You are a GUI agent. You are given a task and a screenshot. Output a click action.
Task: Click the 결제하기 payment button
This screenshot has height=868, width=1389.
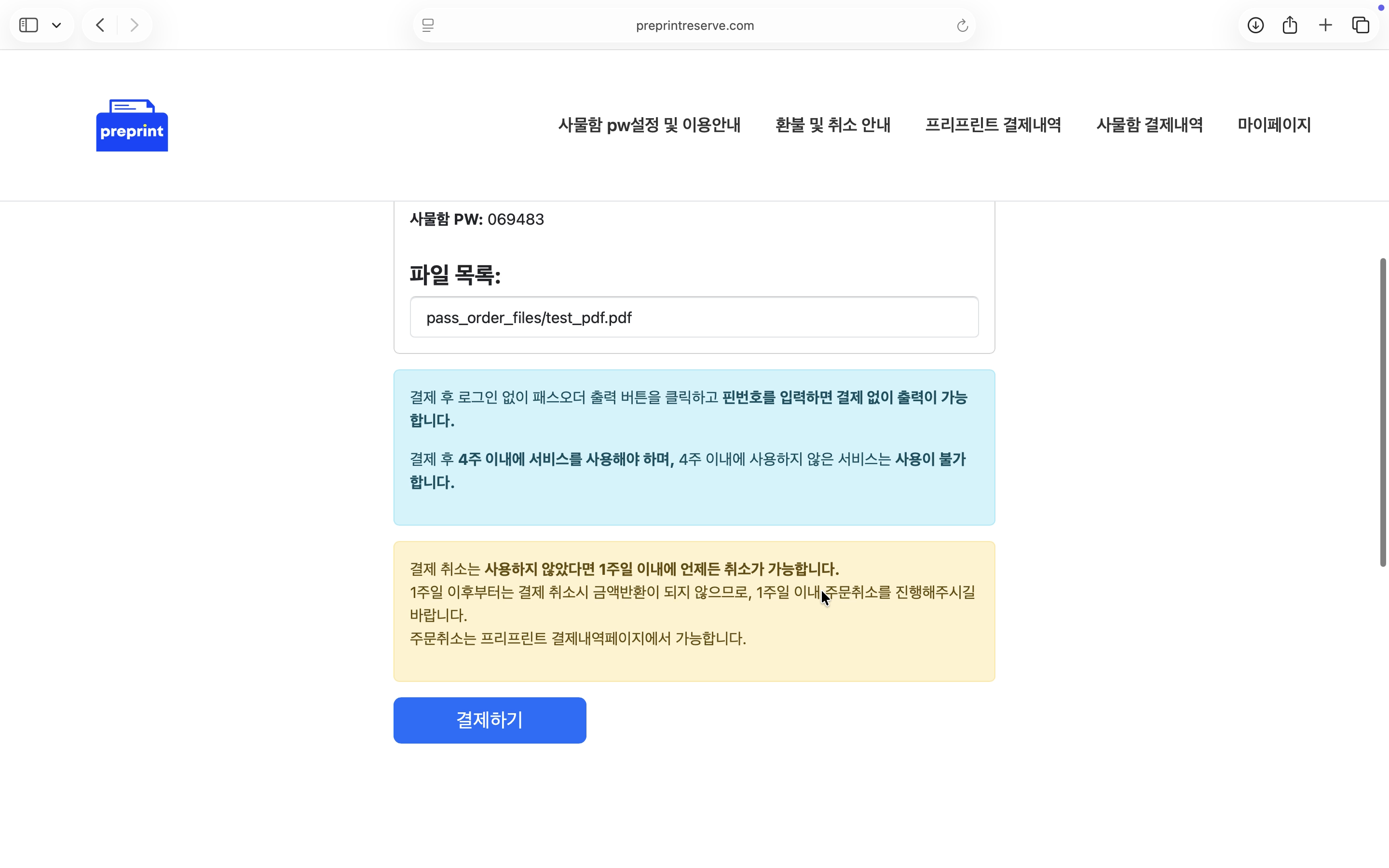pyautogui.click(x=489, y=720)
